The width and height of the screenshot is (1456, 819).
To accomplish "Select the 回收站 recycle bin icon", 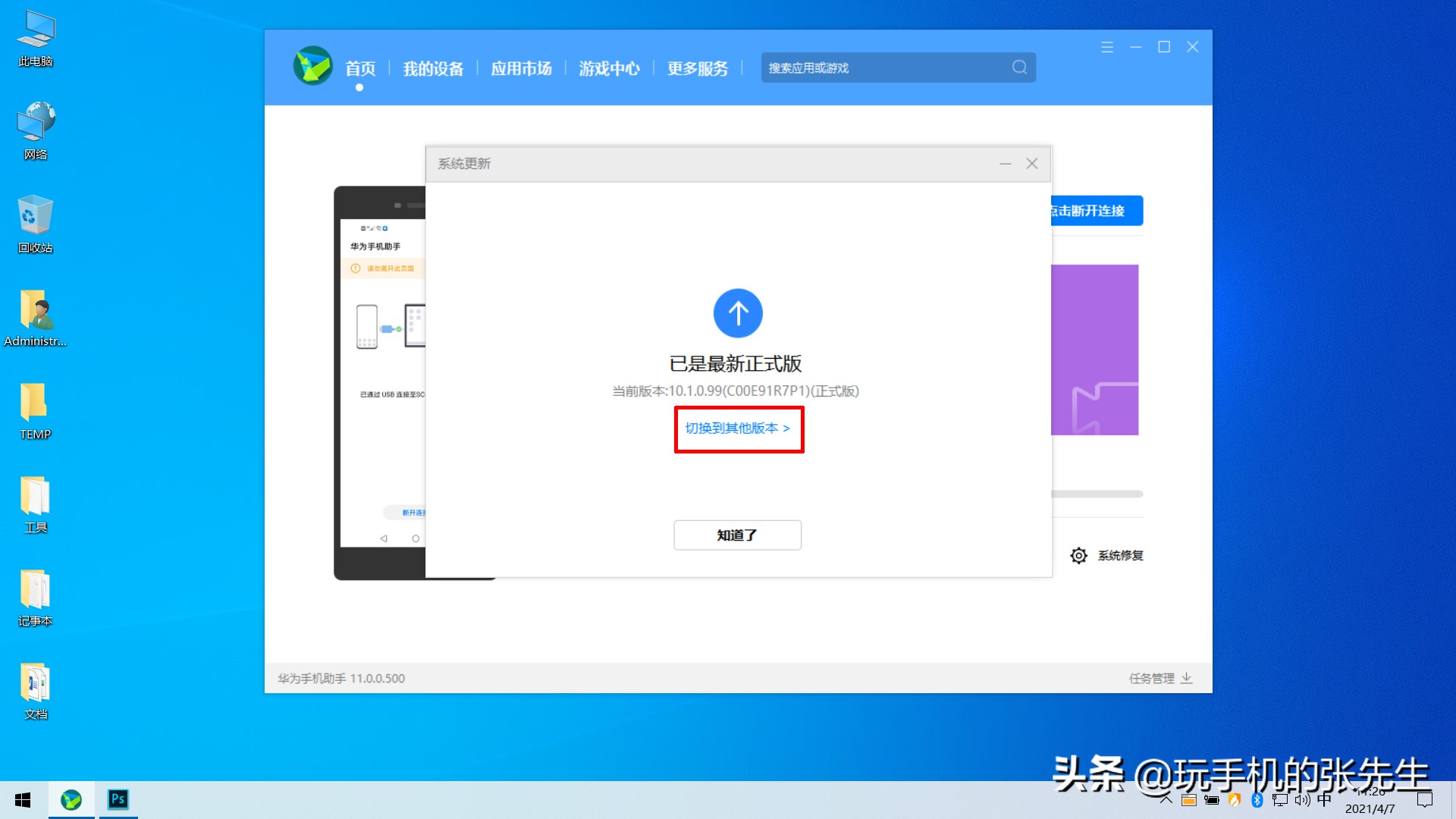I will point(36,224).
